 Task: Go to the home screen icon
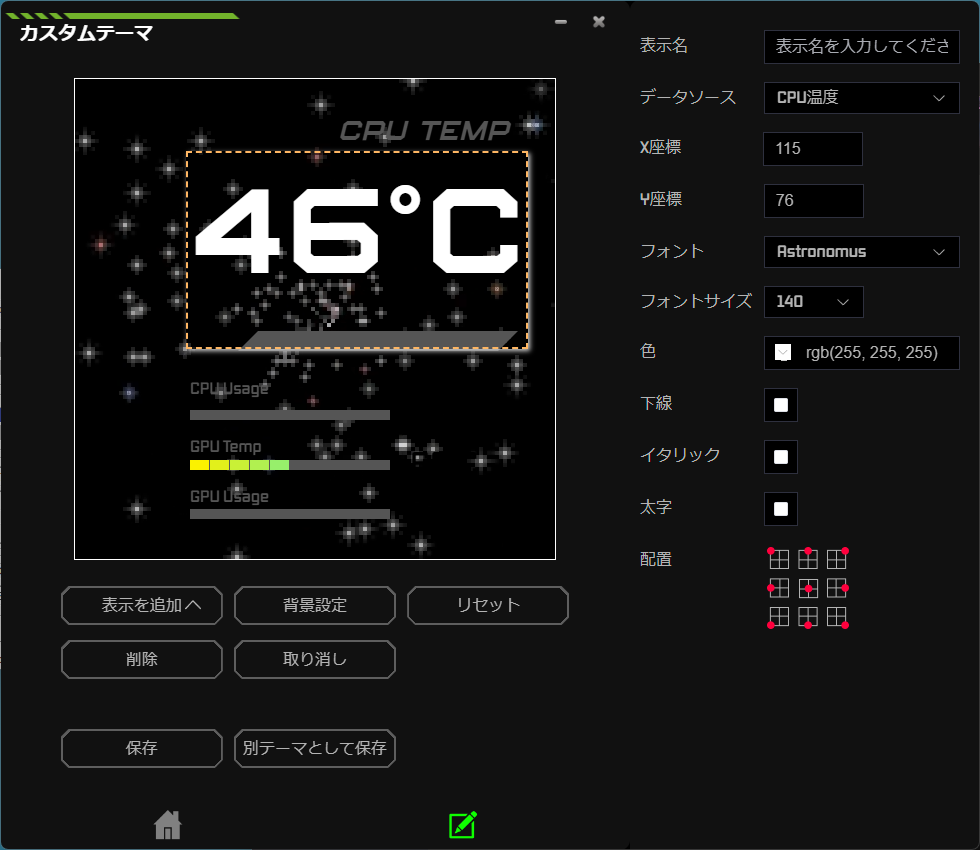168,825
